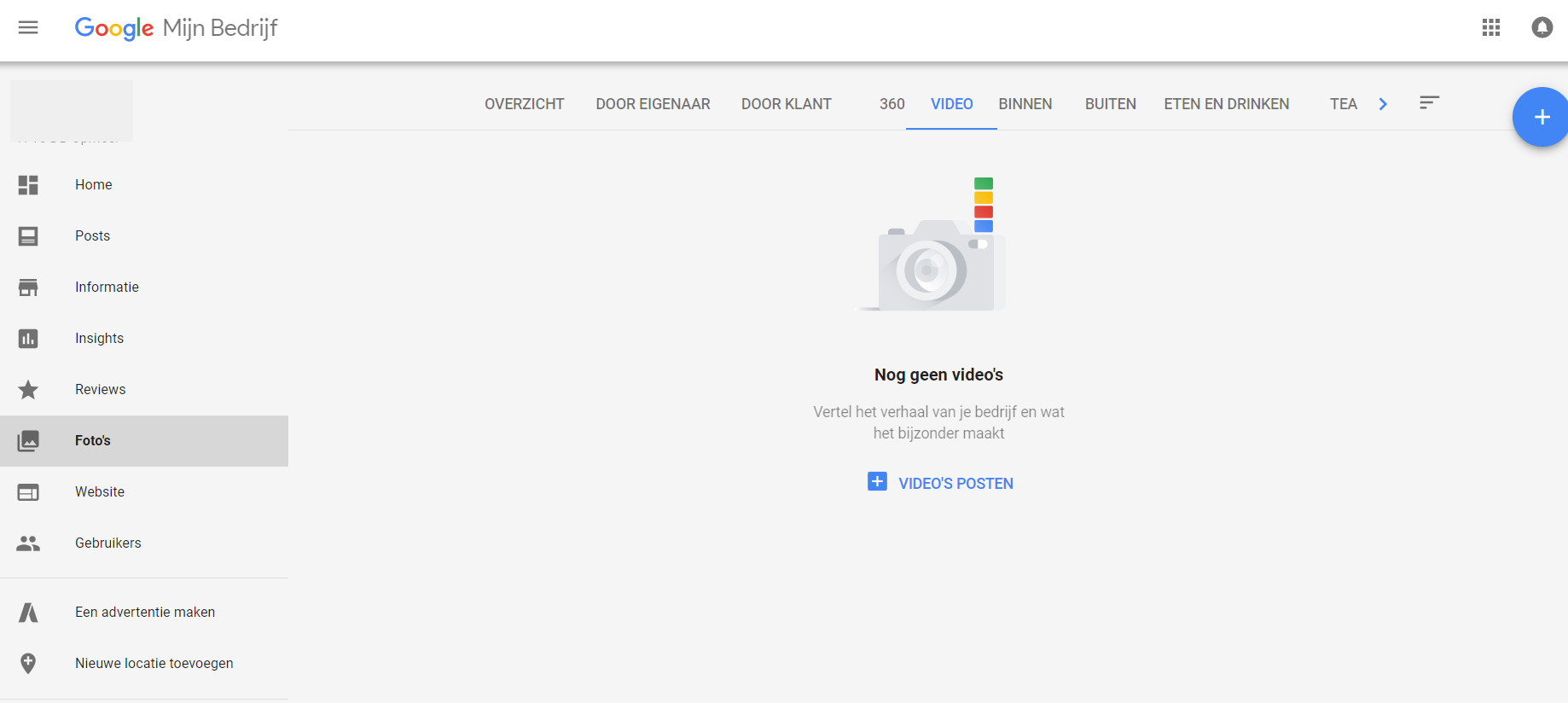1568x703 pixels.
Task: Click the blue plus floating button
Action: point(1541,117)
